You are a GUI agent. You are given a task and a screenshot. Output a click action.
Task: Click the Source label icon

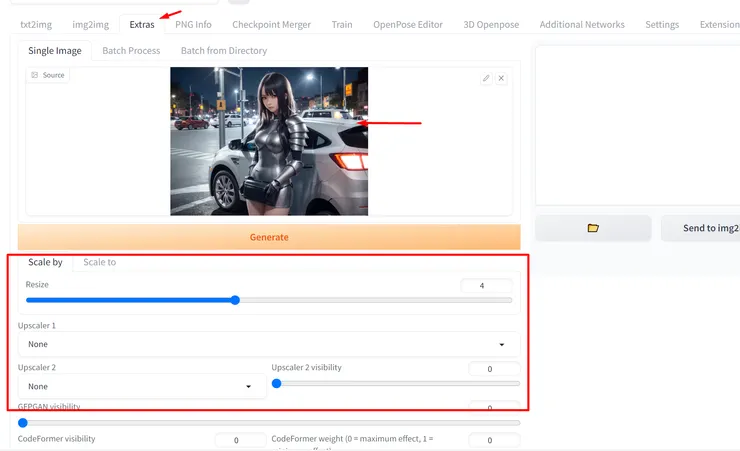click(34, 75)
